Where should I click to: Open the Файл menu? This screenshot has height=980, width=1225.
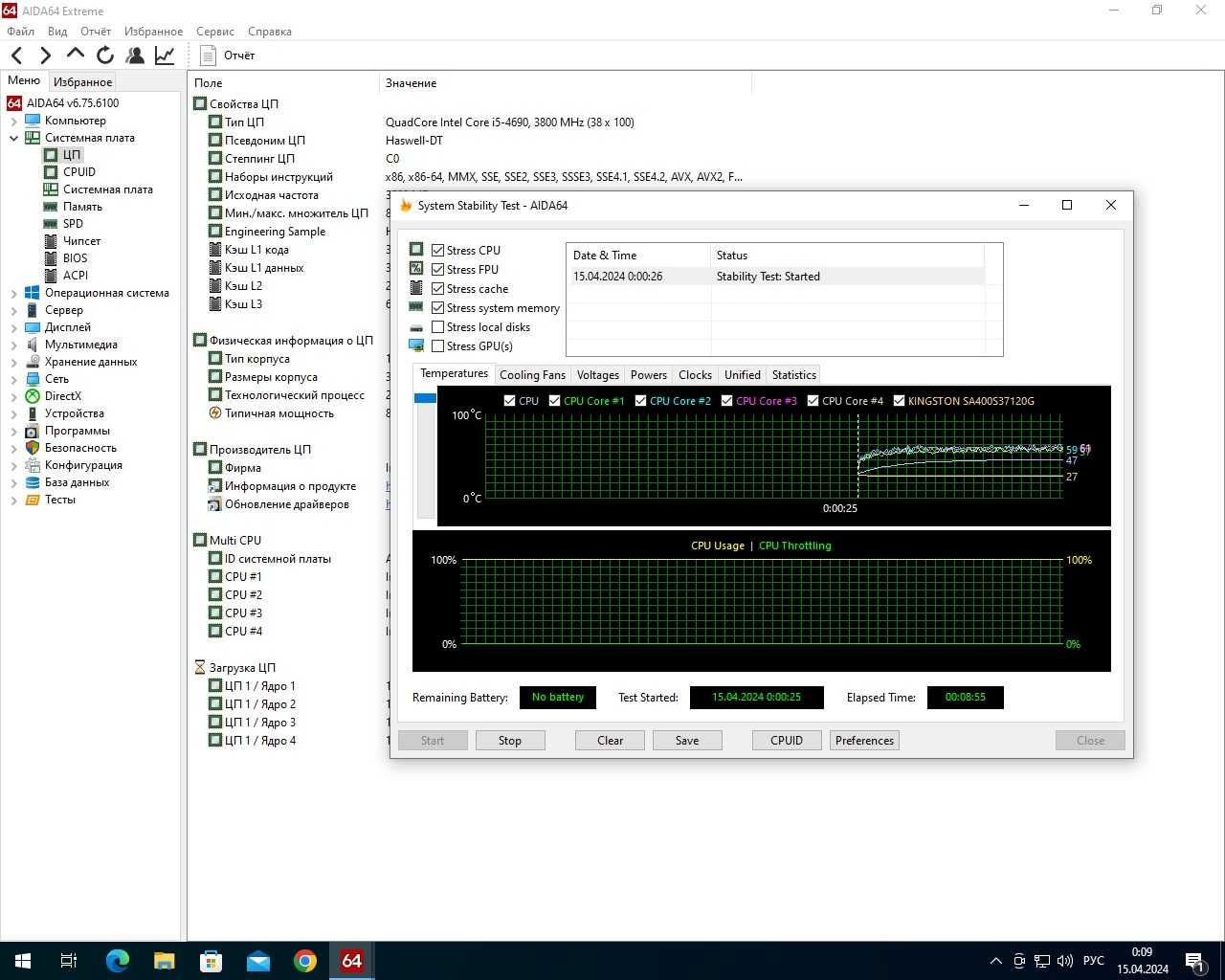20,32
